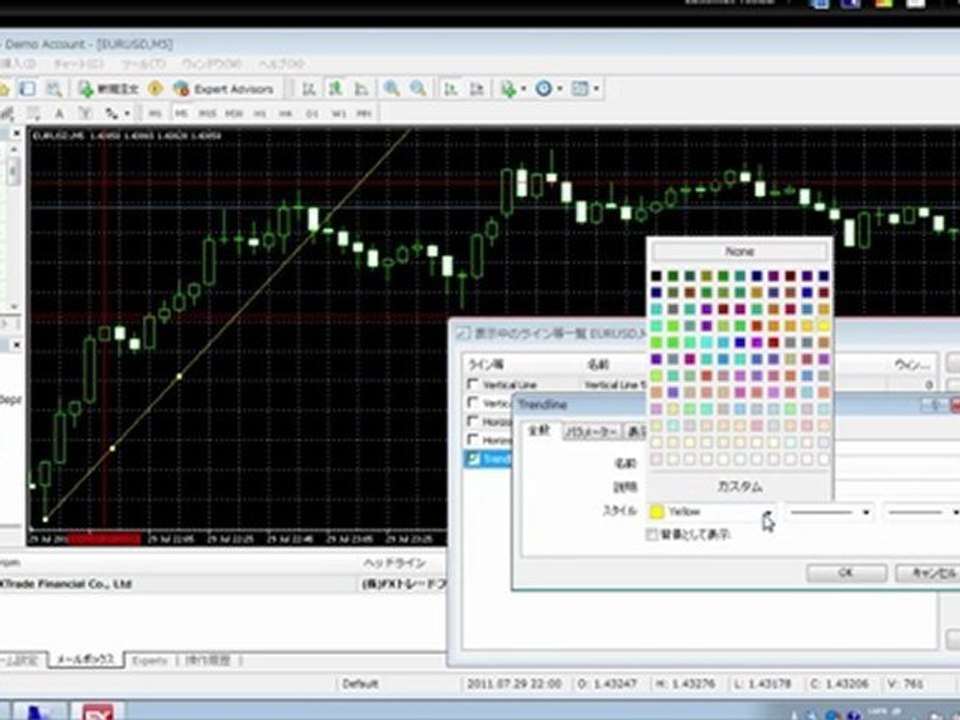Switch to the 操作履歴 terminal tab
The height and width of the screenshot is (720, 960).
click(x=208, y=661)
